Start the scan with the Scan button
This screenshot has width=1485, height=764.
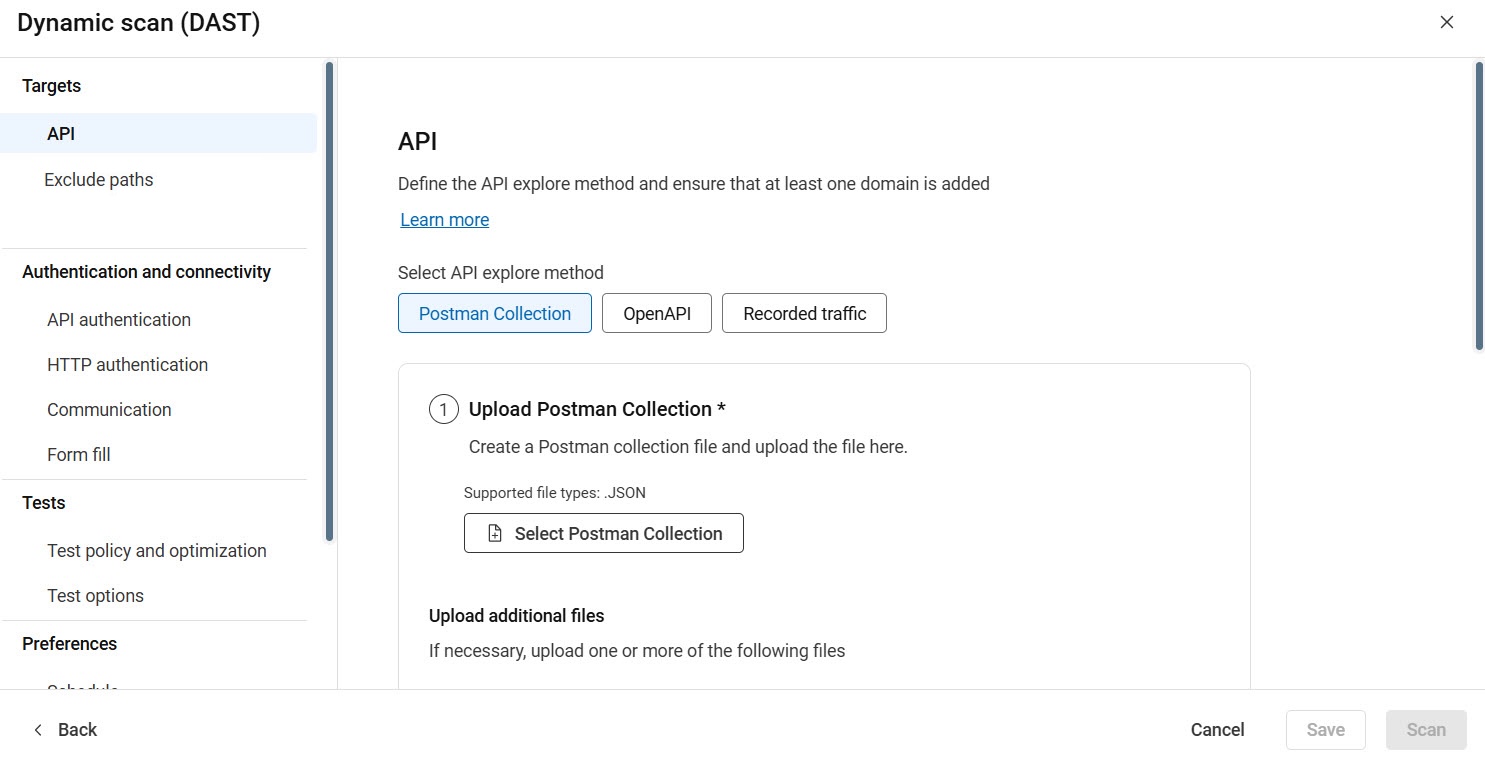tap(1426, 729)
